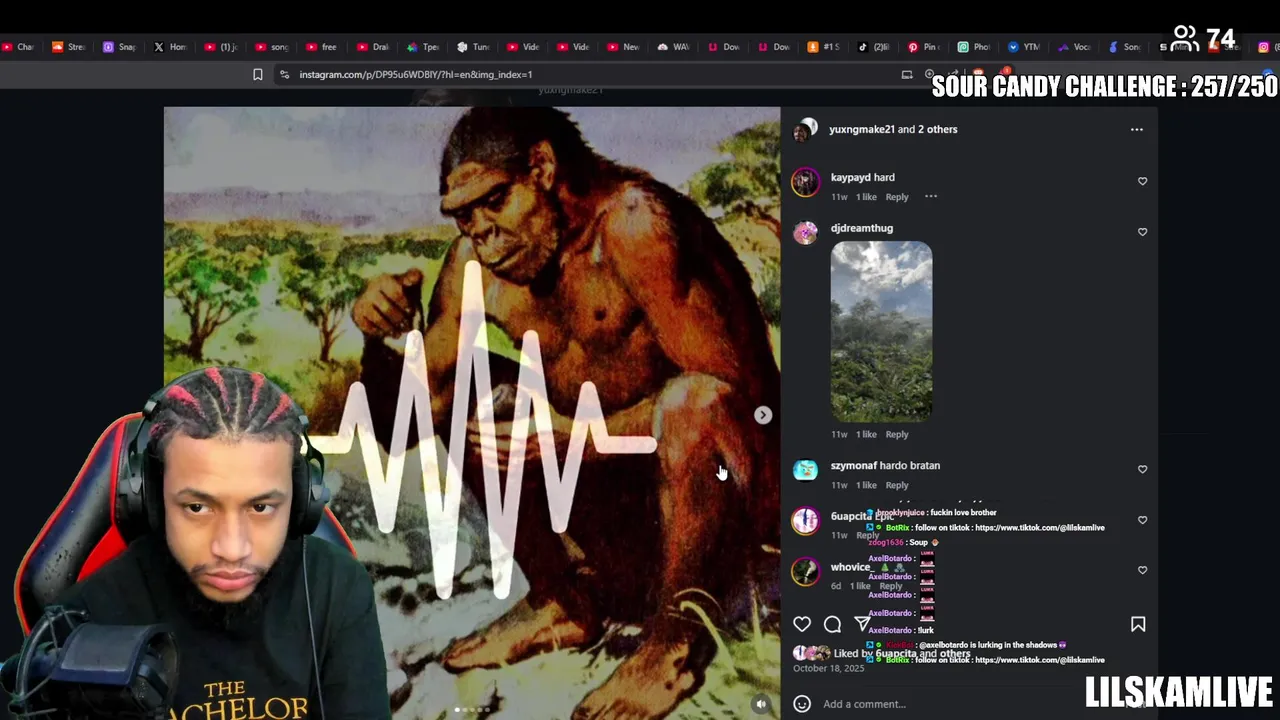This screenshot has width=1280, height=720.
Task: Open szymonaf username link
Action: [x=854, y=465]
